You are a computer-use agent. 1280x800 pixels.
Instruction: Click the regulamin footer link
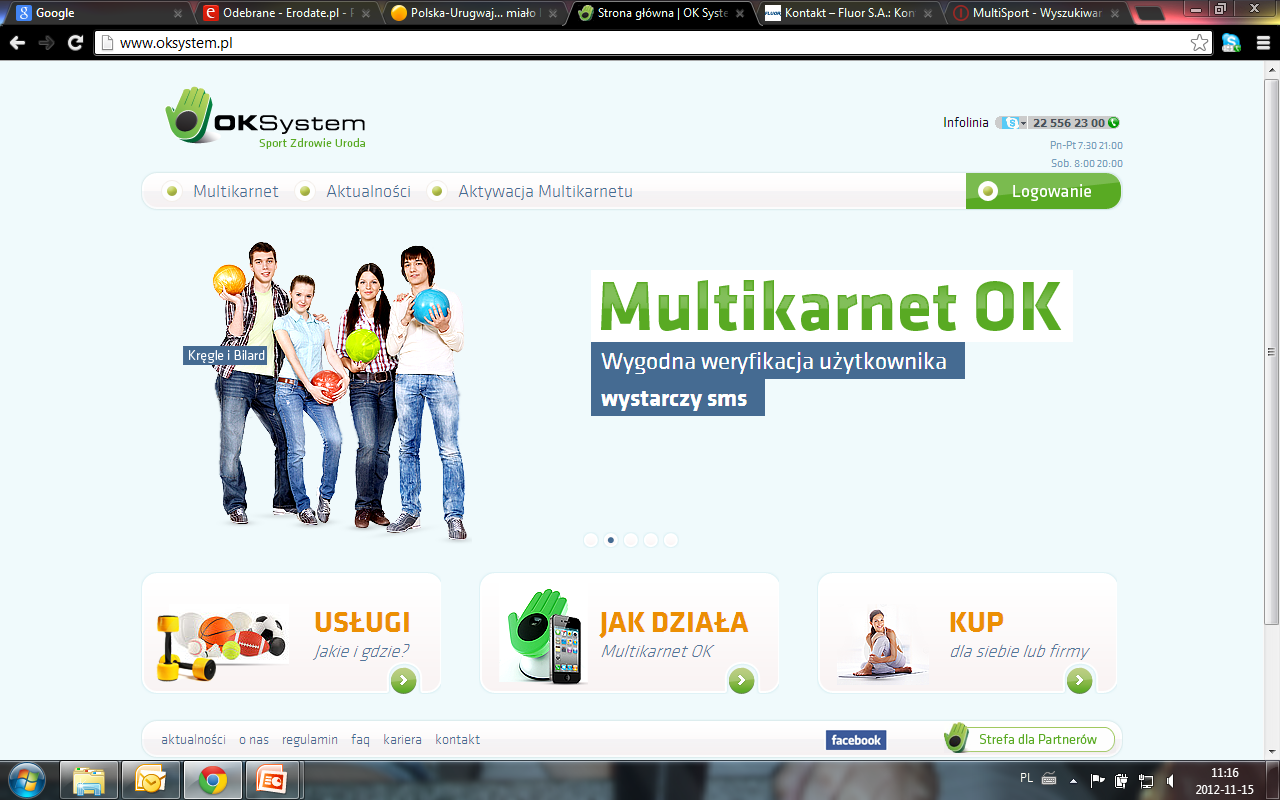point(310,740)
